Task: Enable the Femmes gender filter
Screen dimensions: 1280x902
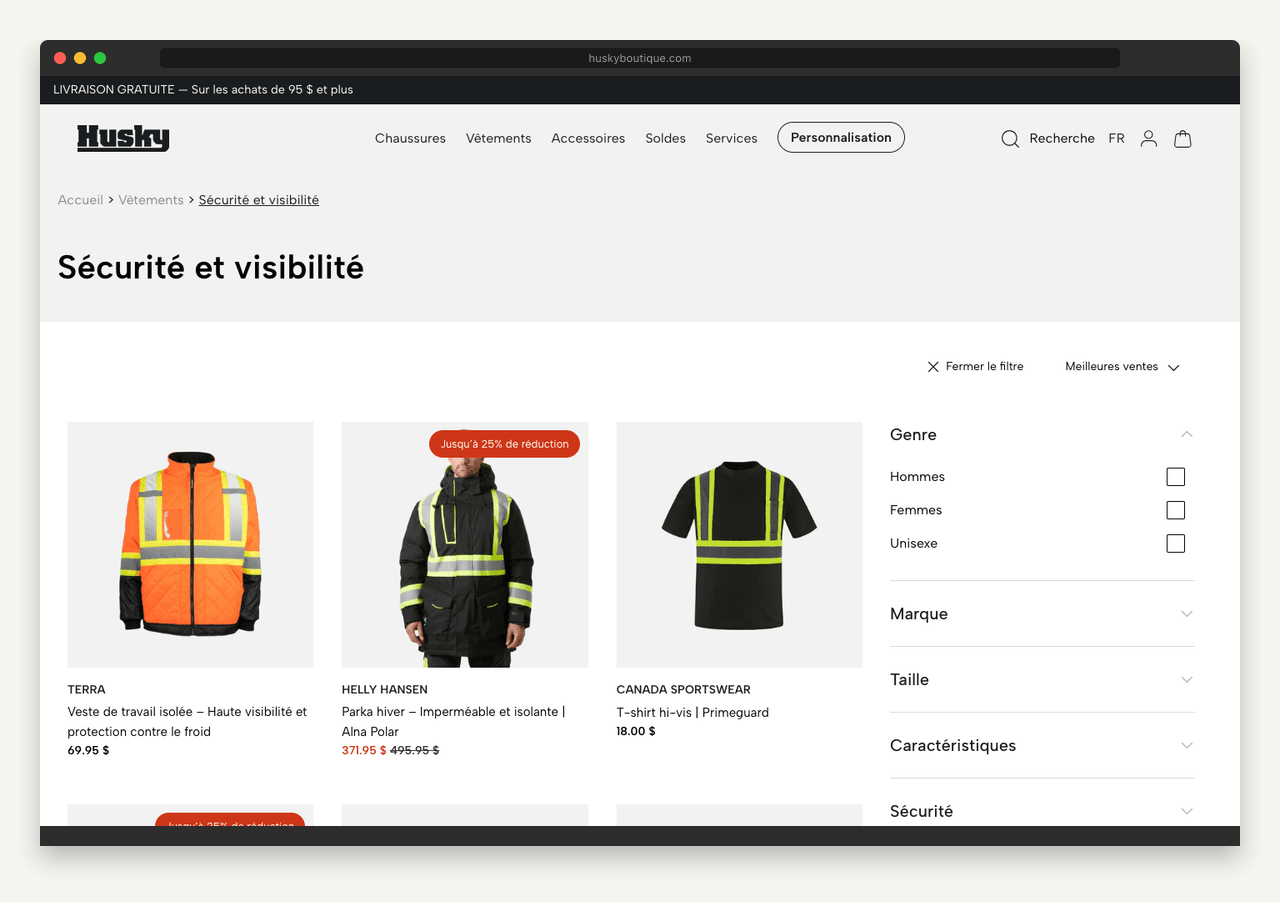Action: [x=1175, y=510]
